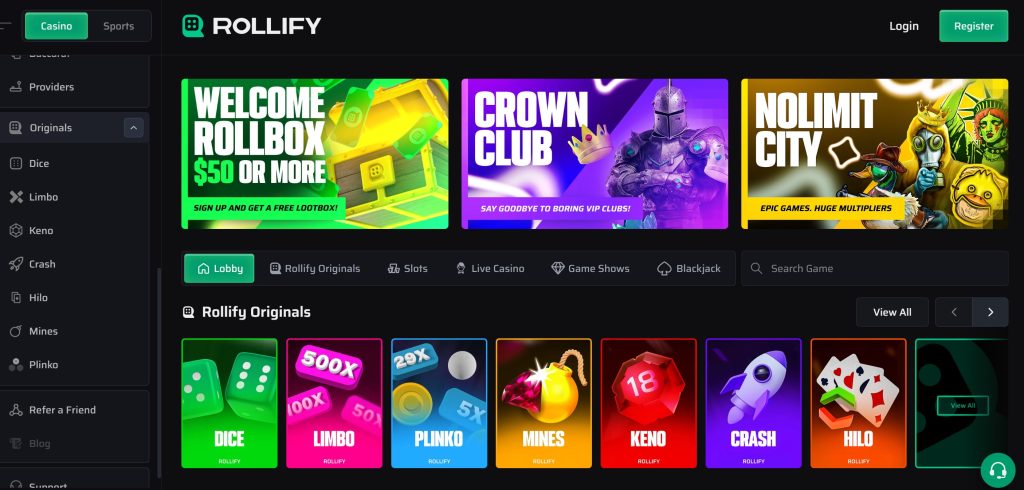
Task: Open the Live Casino tab
Action: [x=490, y=269]
